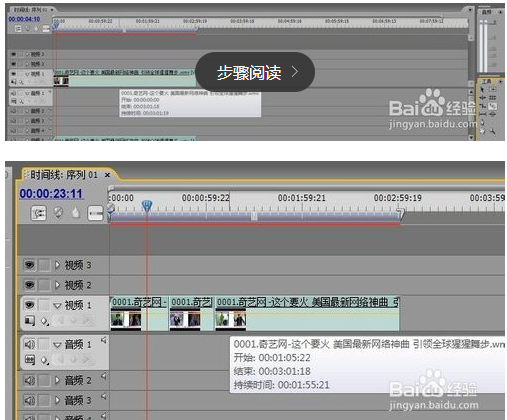The height and width of the screenshot is (420, 507).
Task: Hide 视频 3 track with its eye, large timeline
Action: click(30, 265)
